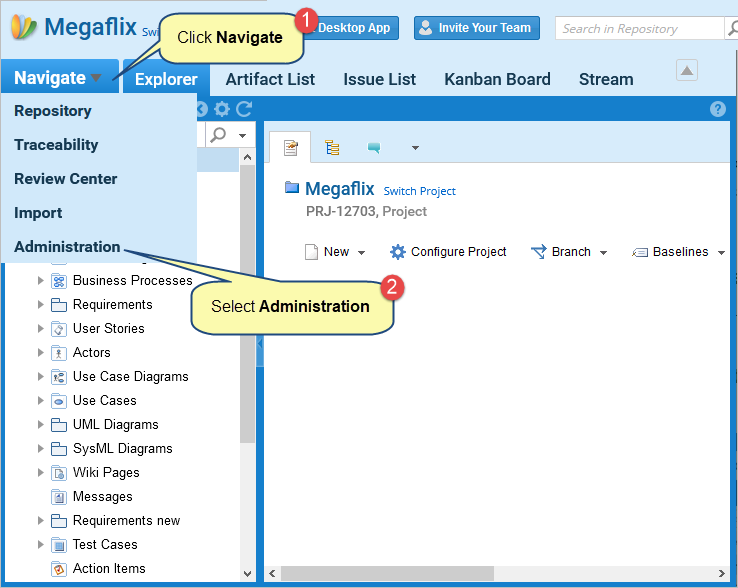Select the SysML Diagrams folder icon
Viewport: 738px width, 588px height.
pyautogui.click(x=59, y=449)
